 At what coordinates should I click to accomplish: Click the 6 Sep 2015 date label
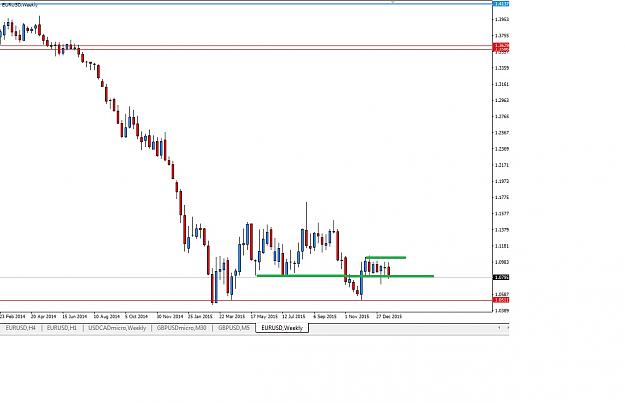coord(325,317)
